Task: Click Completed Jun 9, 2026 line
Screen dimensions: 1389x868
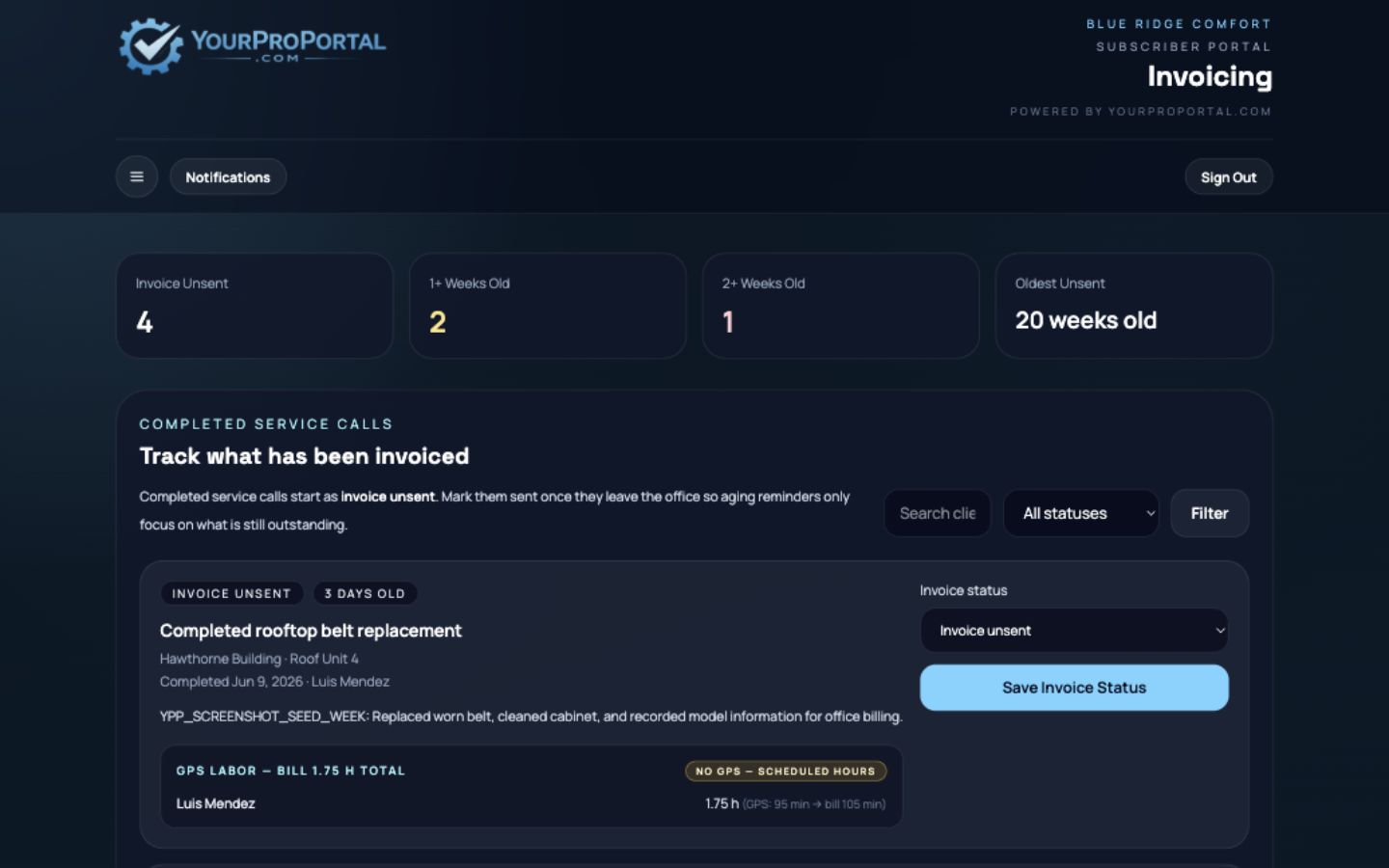Action: [275, 682]
